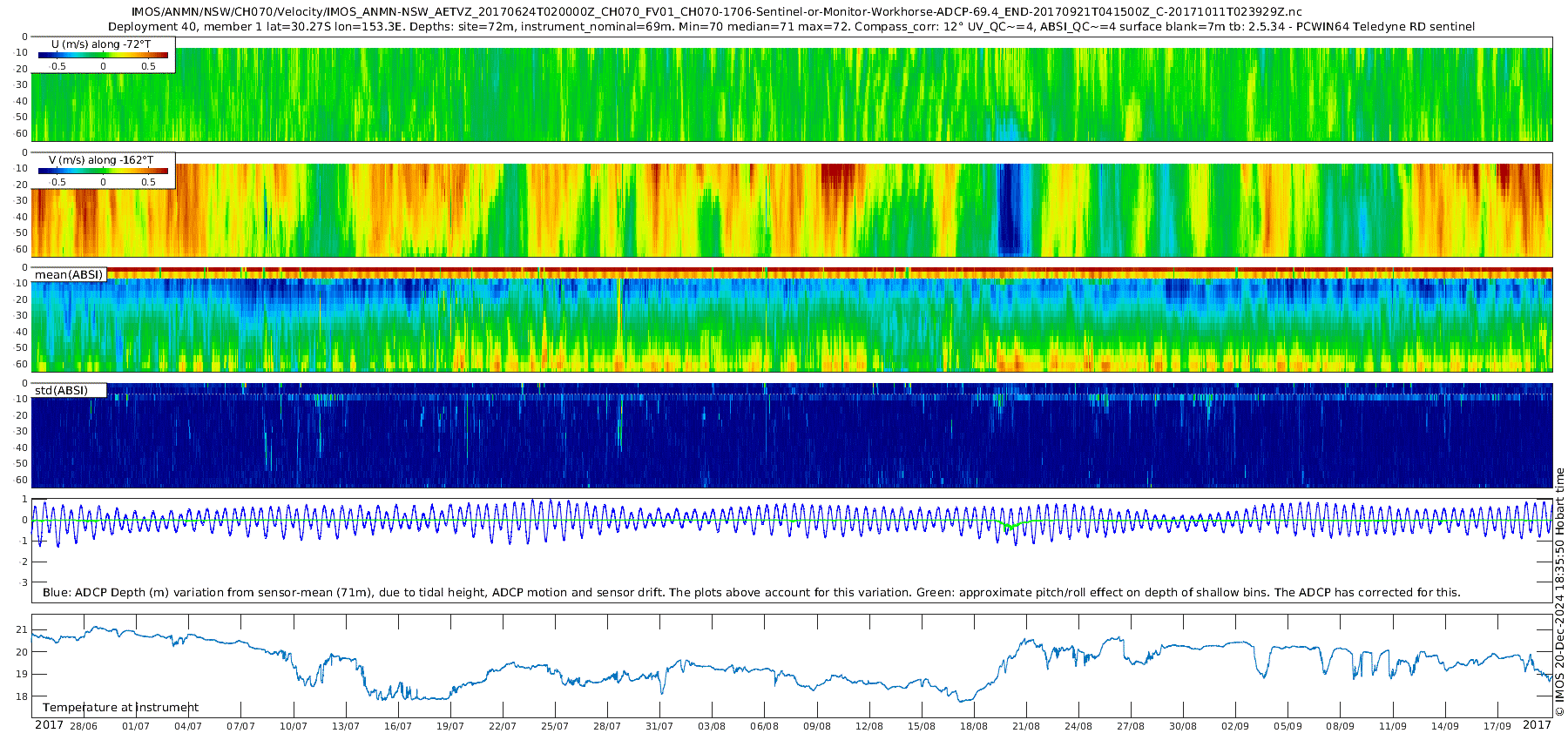This screenshot has height=740, width=1568.
Task: Click the Deployment 40 metadata line
Action: click(x=791, y=27)
